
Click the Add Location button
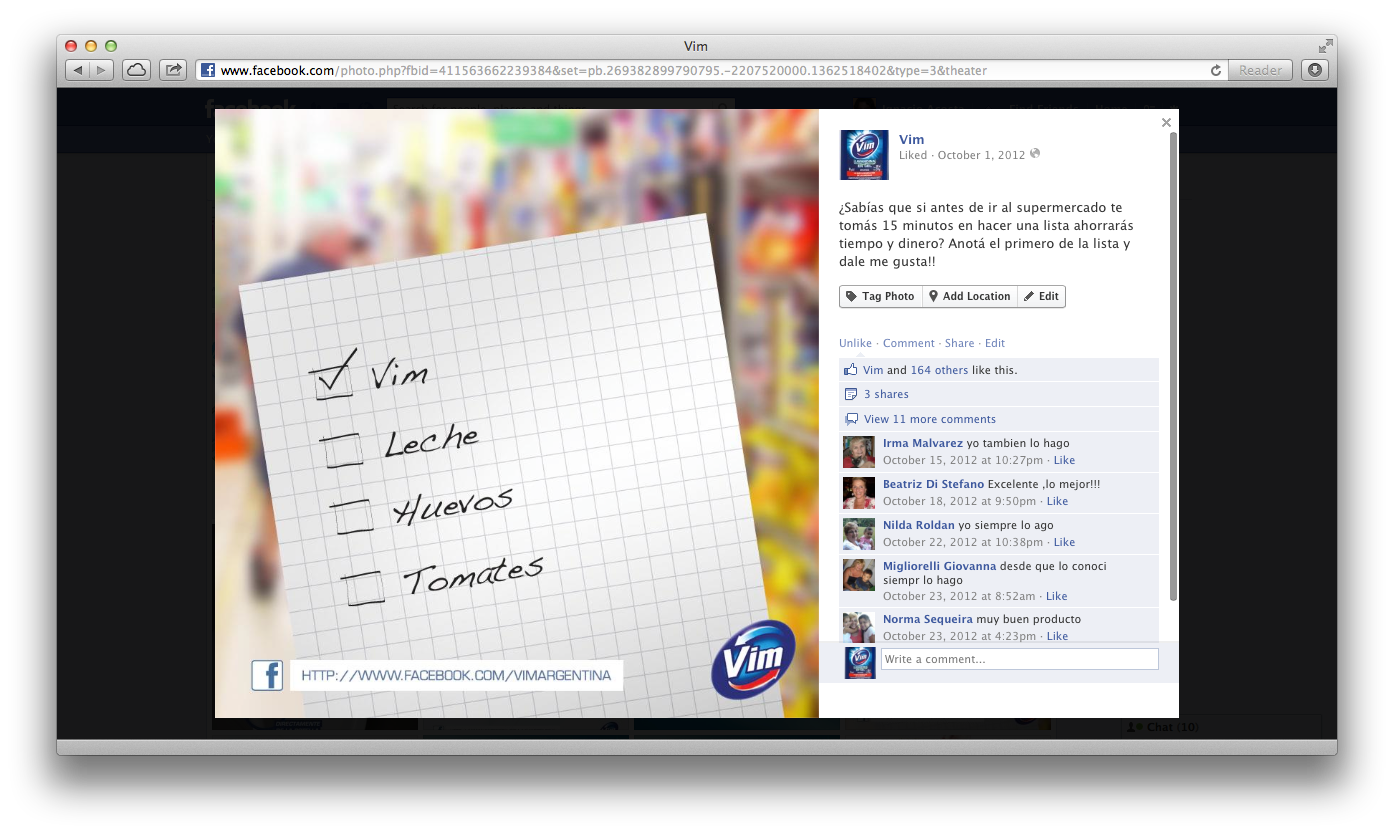tap(970, 296)
